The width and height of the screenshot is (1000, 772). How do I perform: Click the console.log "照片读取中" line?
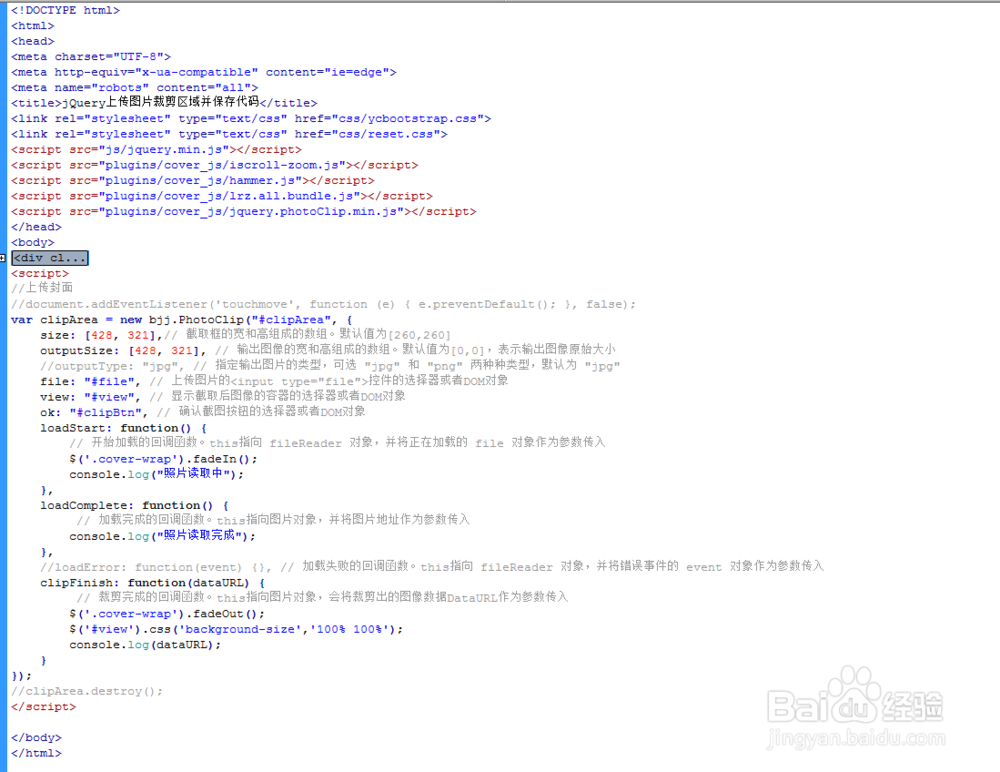(x=156, y=474)
